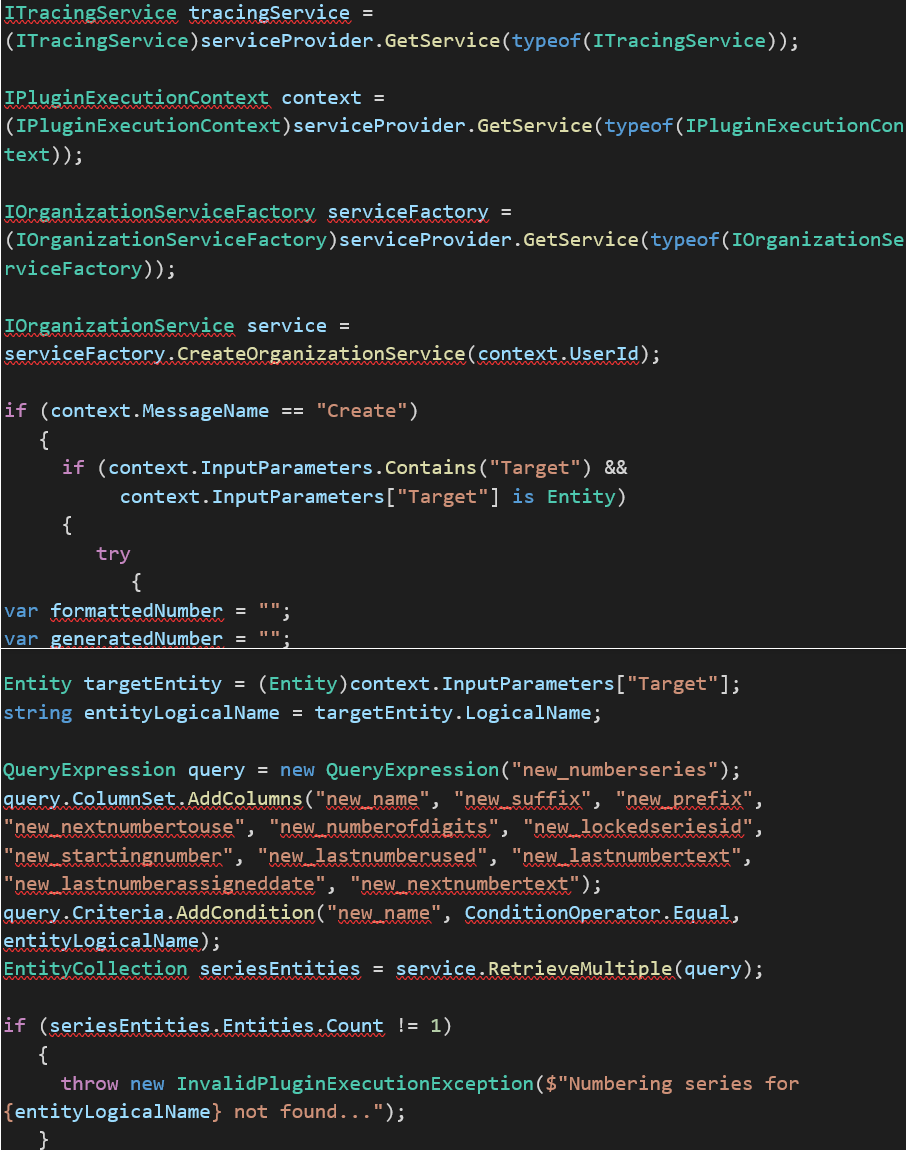Image resolution: width=906 pixels, height=1150 pixels.
Task: Click ConditionOperator.Equal argument
Action: 597,913
